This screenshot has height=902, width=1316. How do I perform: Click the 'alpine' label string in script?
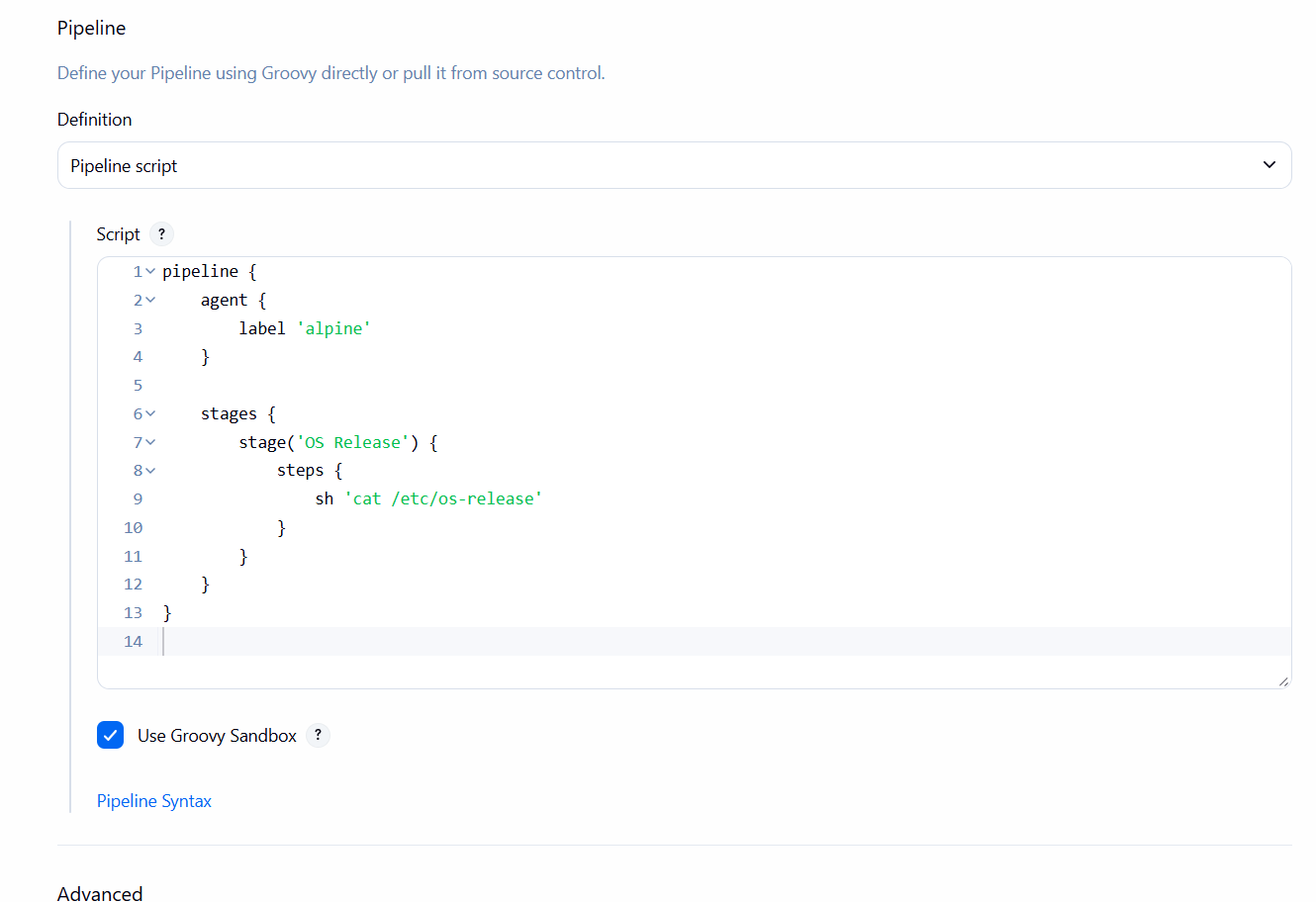333,328
